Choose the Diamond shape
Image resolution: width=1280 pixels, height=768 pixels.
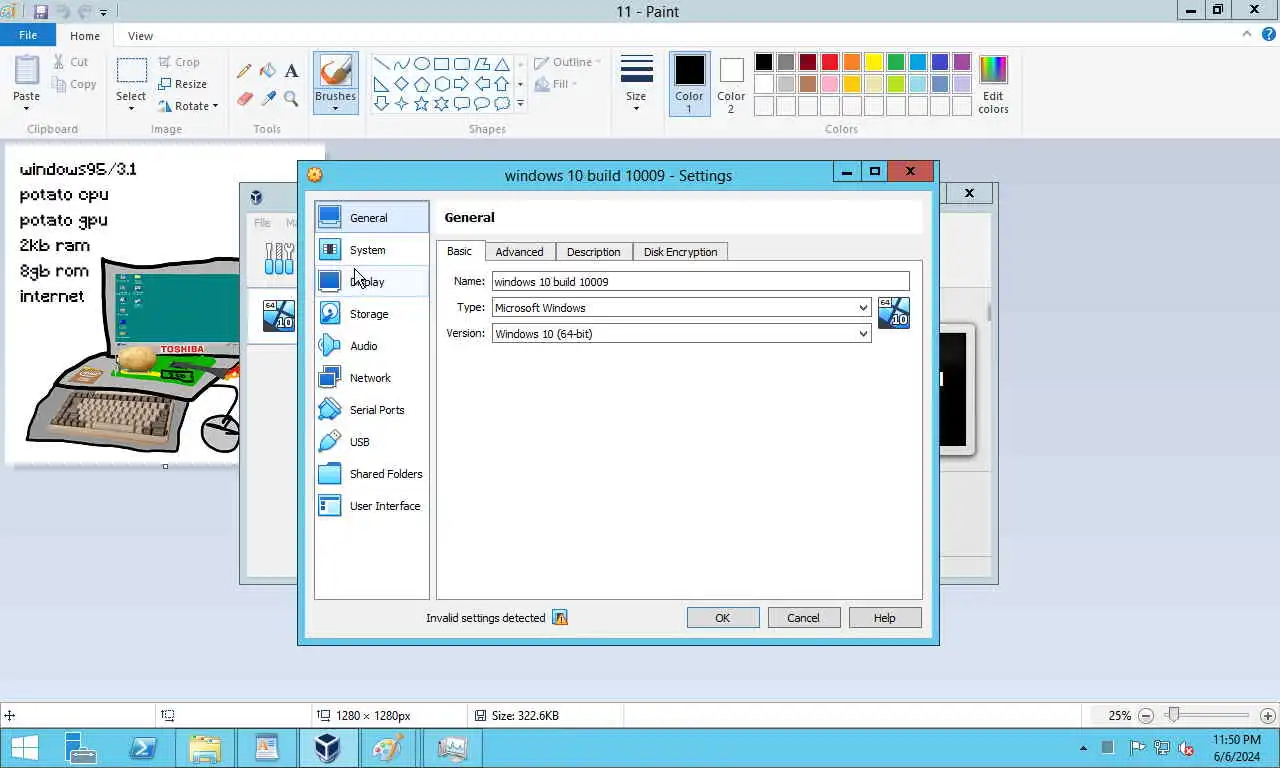[x=401, y=83]
